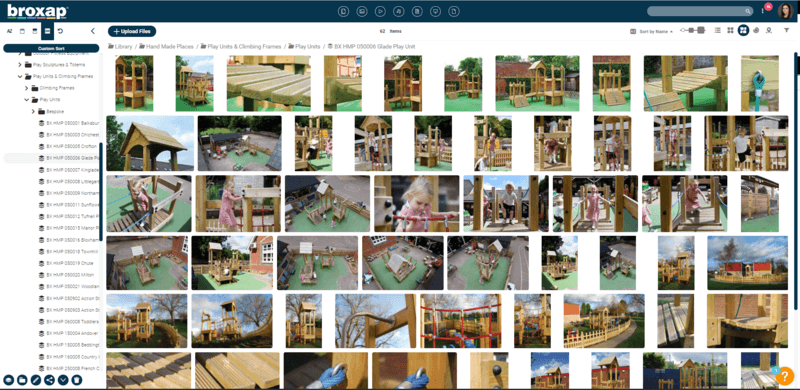Select BX HMP 050007 Kinglade tree item
The width and height of the screenshot is (800, 390).
(x=69, y=169)
